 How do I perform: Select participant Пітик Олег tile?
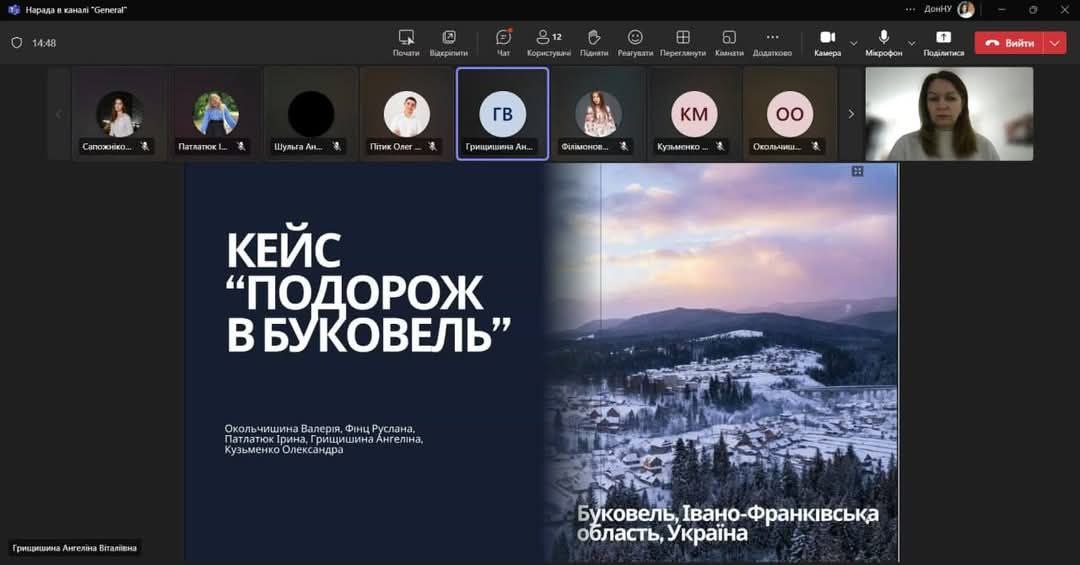(406, 114)
